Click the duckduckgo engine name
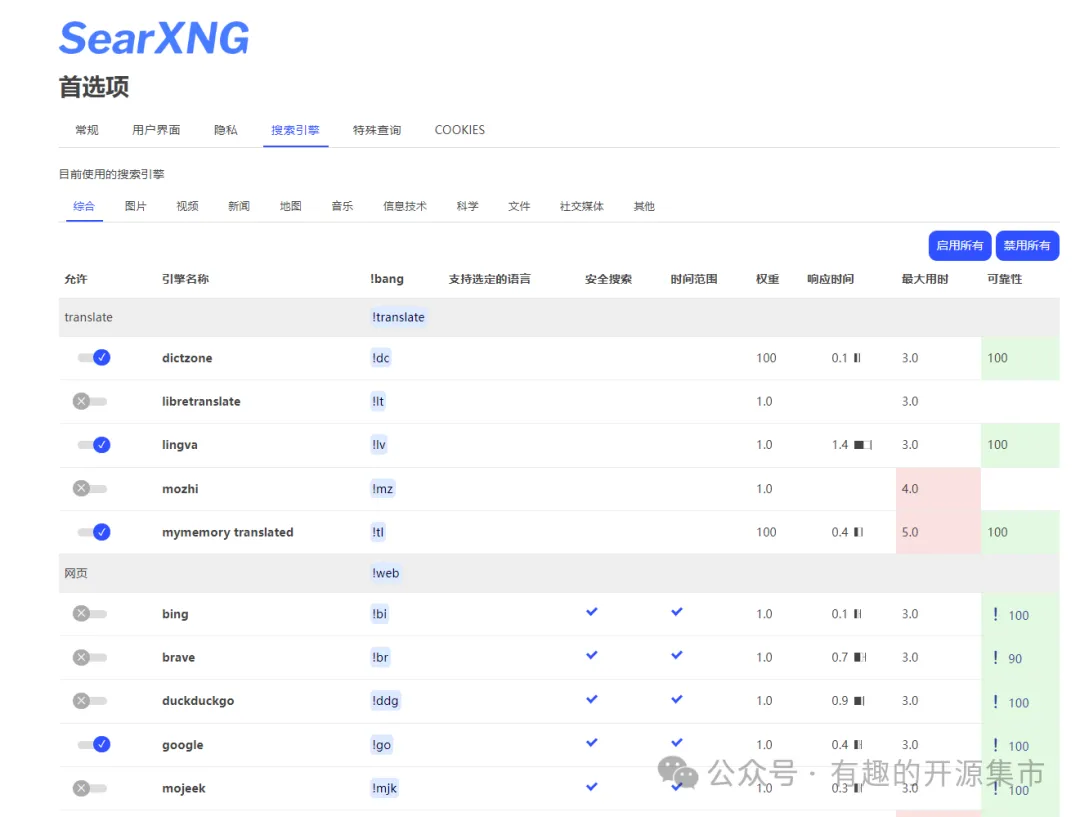Screen dimensions: 1080x817 tap(198, 701)
